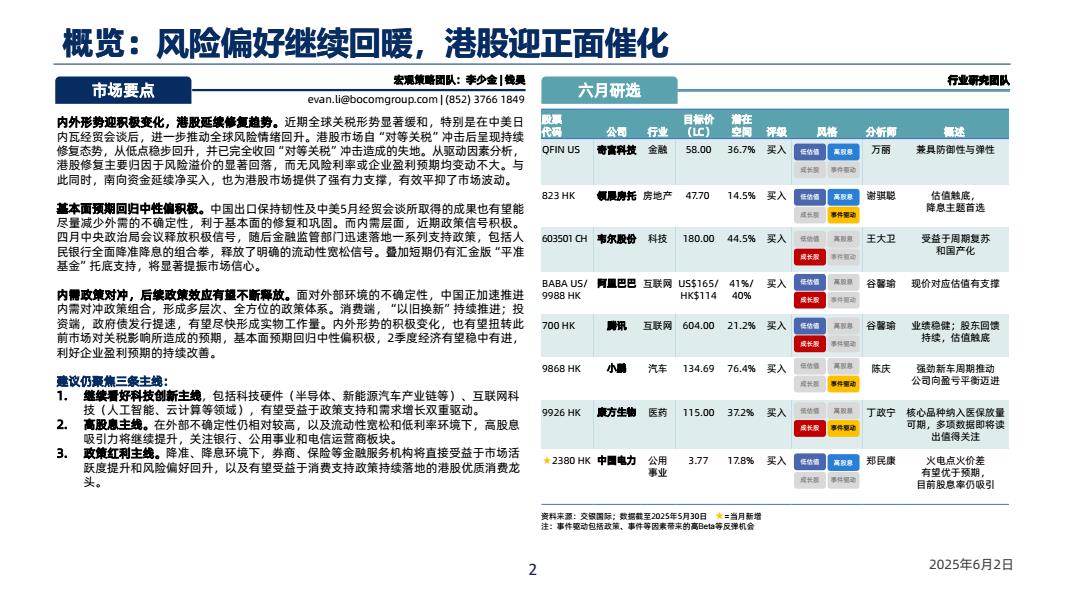Click the company name 康方生物

(616, 413)
